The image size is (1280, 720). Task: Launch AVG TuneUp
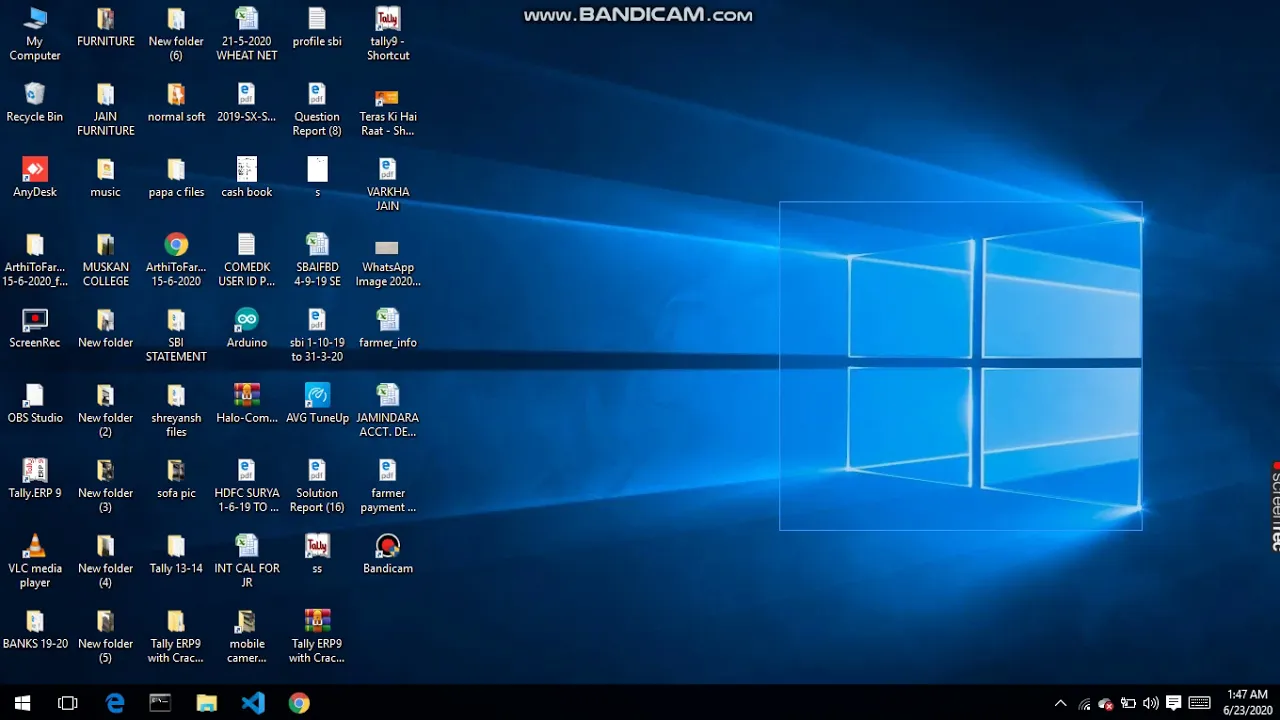tap(317, 403)
